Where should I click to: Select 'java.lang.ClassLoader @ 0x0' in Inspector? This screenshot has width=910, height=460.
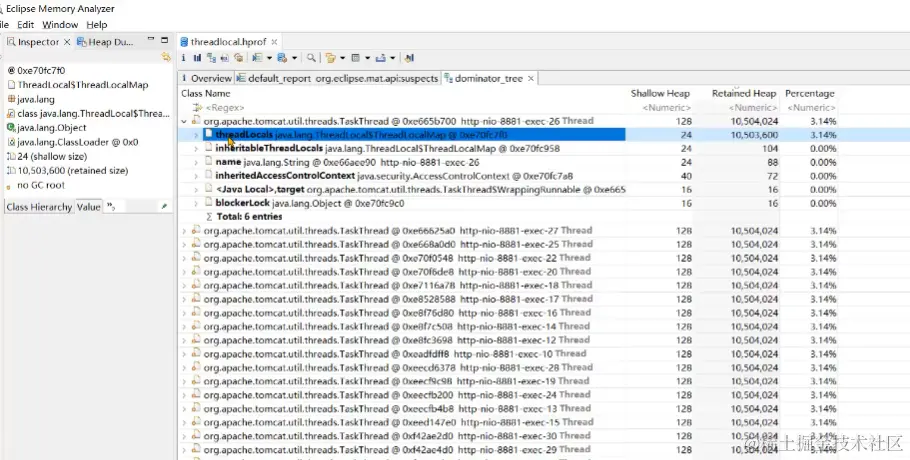(78, 142)
